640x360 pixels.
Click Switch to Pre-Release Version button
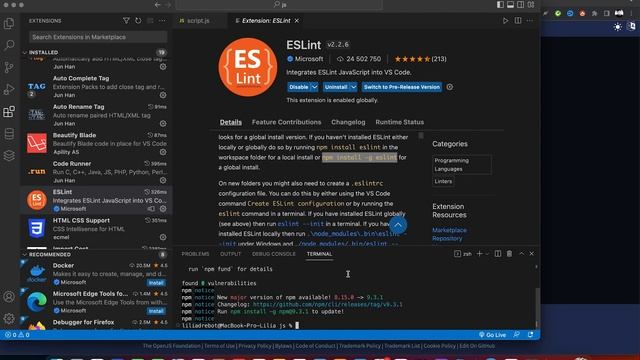(402, 87)
